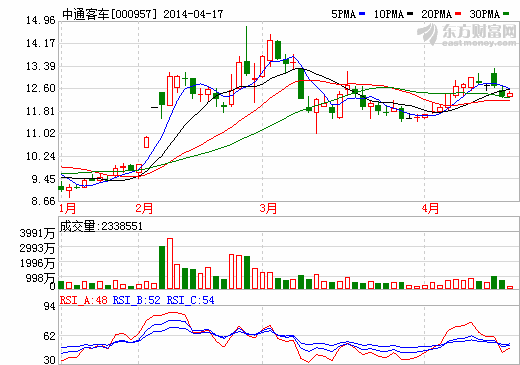Click the RSI_C:54 indicator label

pos(190,300)
